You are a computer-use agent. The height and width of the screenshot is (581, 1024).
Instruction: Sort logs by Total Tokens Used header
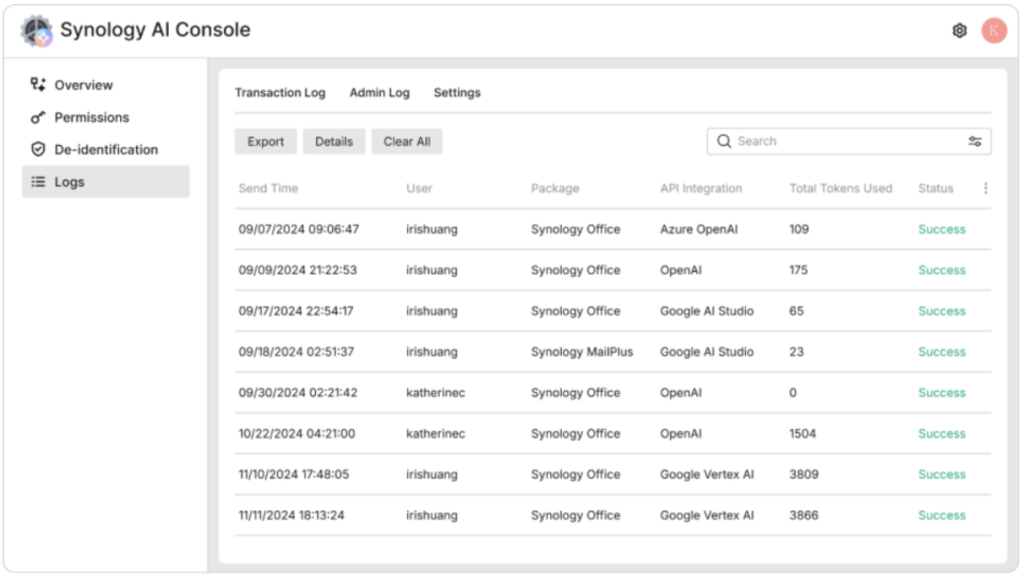[840, 188]
